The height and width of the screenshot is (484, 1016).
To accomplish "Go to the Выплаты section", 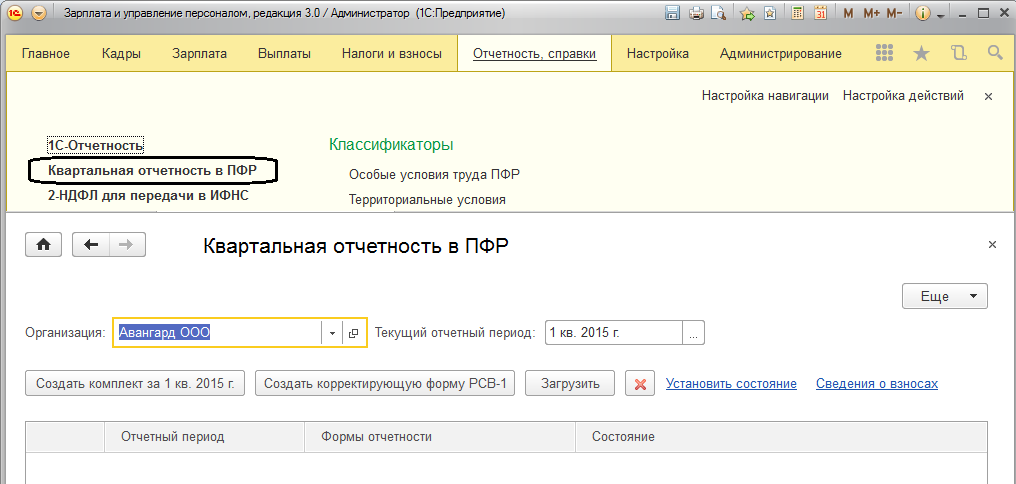I will click(x=284, y=54).
